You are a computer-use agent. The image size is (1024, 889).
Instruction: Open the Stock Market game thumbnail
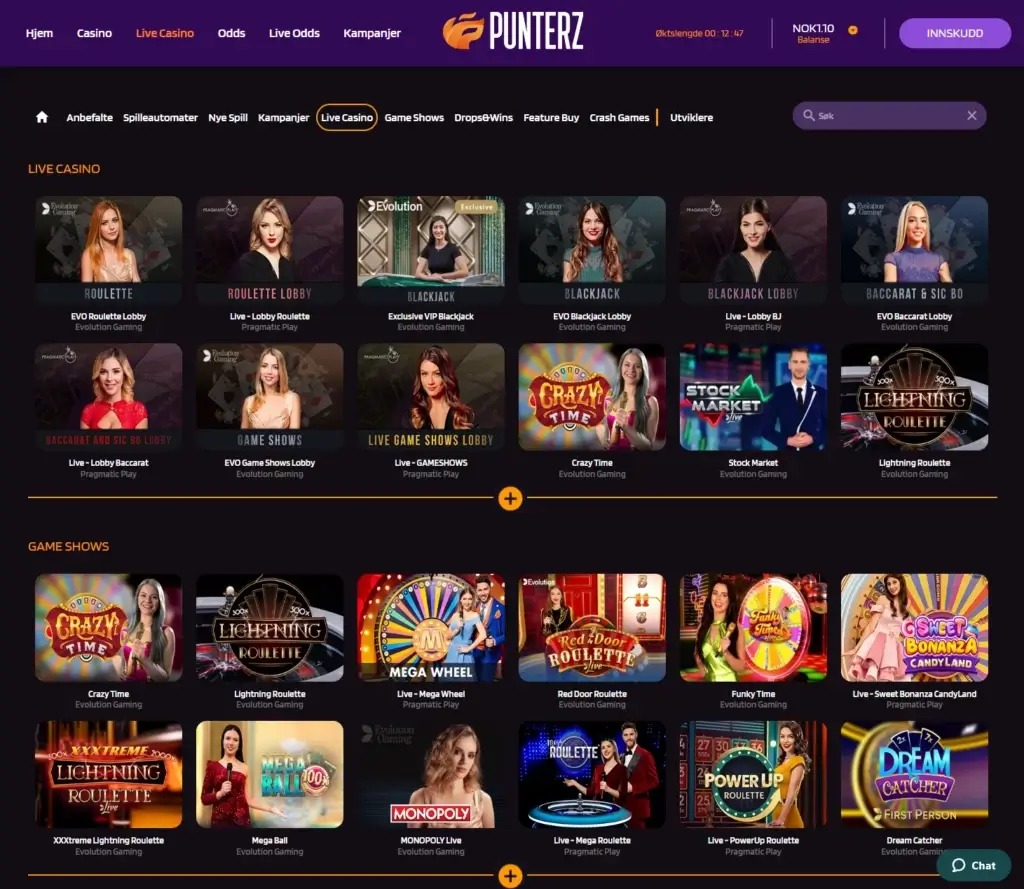coord(753,397)
